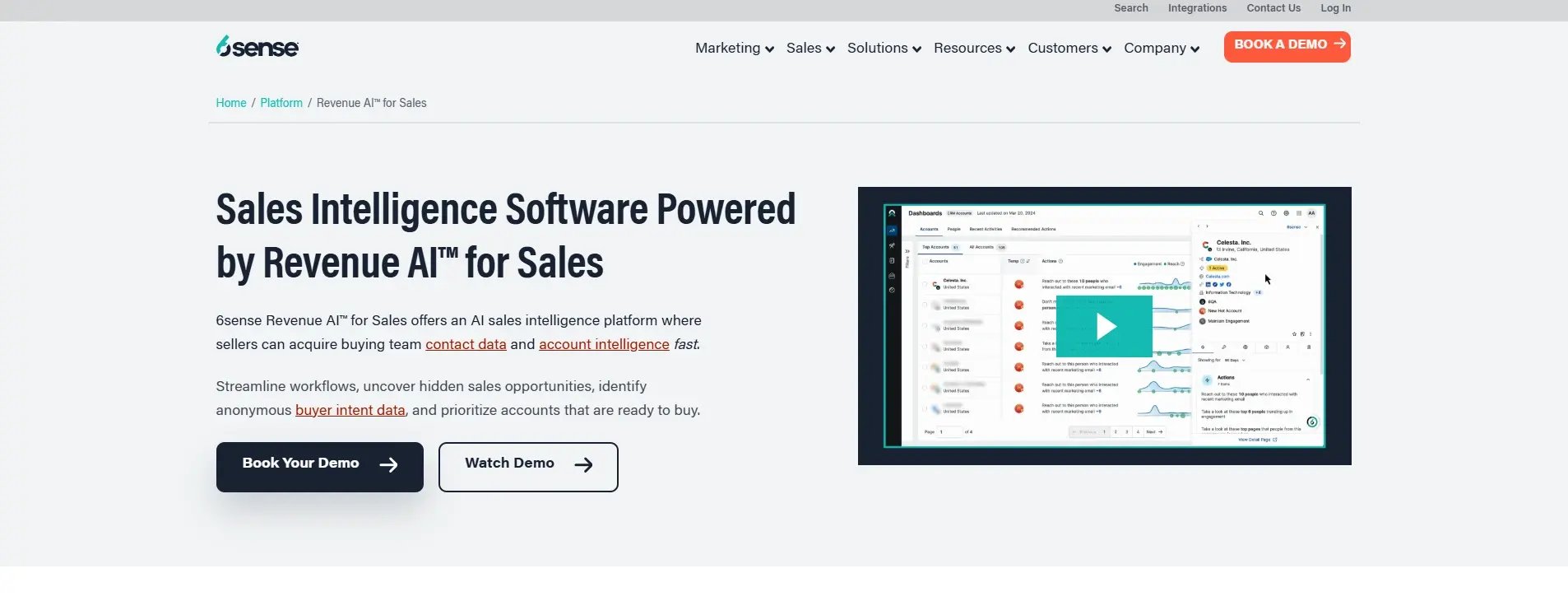
Task: Click Log In in the top bar
Action: tap(1335, 8)
